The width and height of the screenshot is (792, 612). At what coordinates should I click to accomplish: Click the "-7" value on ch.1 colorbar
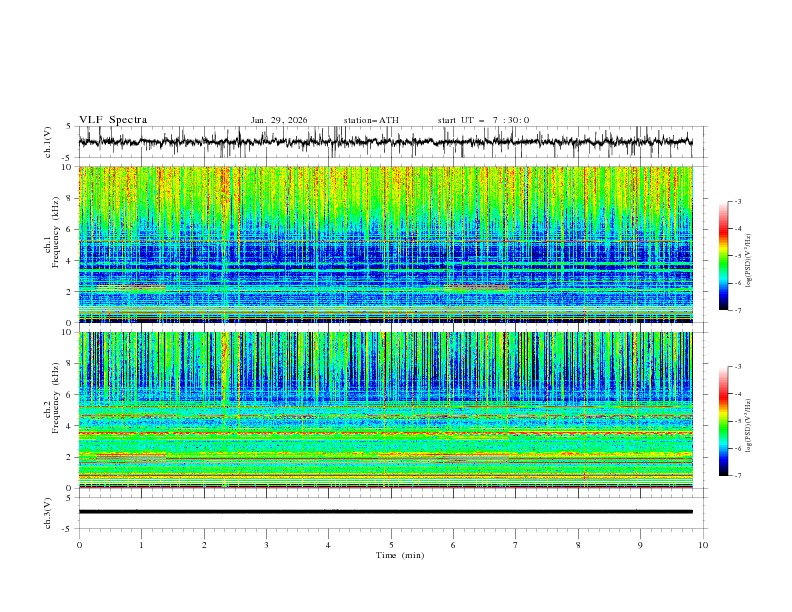point(738,310)
